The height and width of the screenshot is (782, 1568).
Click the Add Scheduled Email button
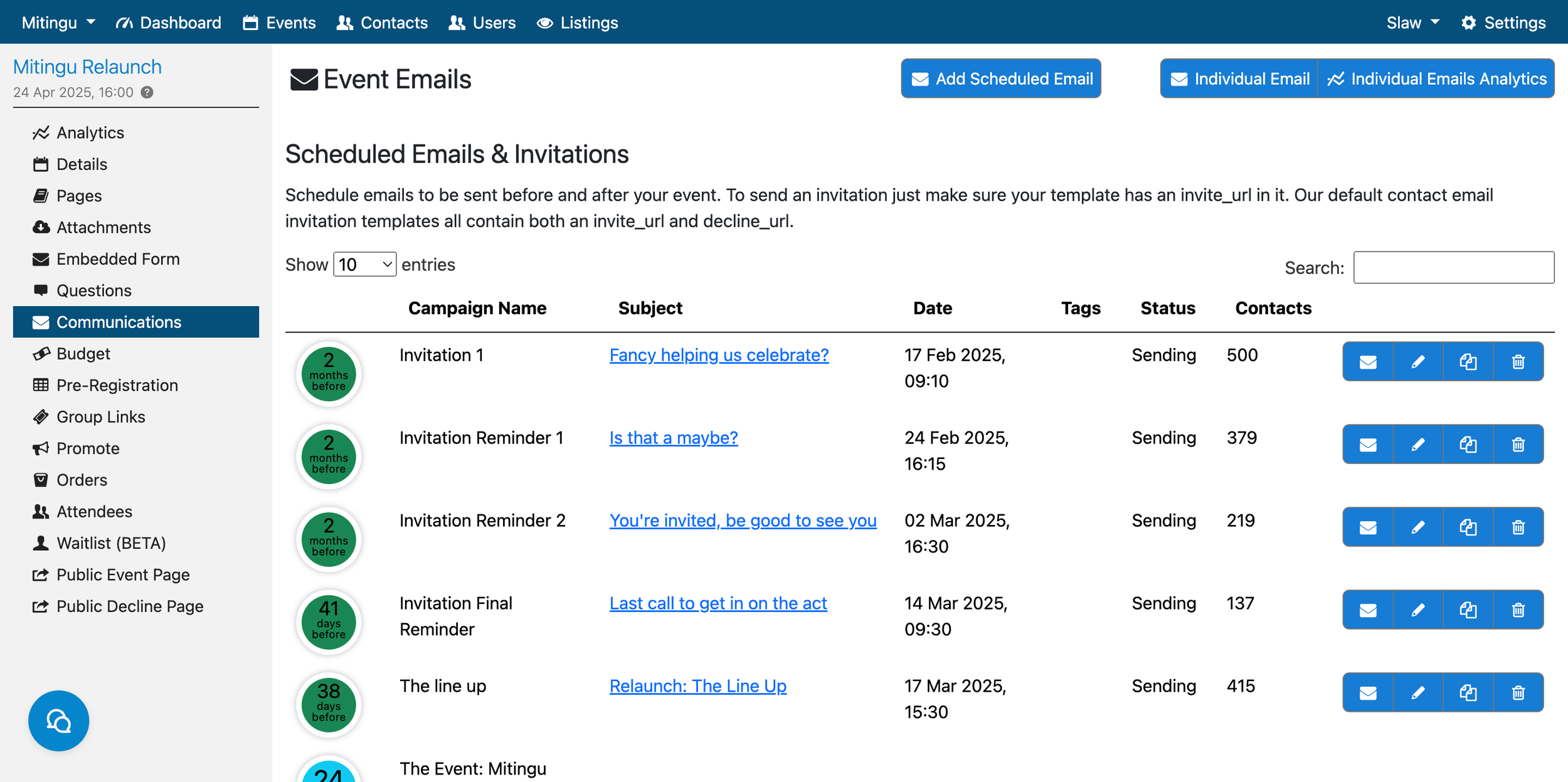(1001, 78)
